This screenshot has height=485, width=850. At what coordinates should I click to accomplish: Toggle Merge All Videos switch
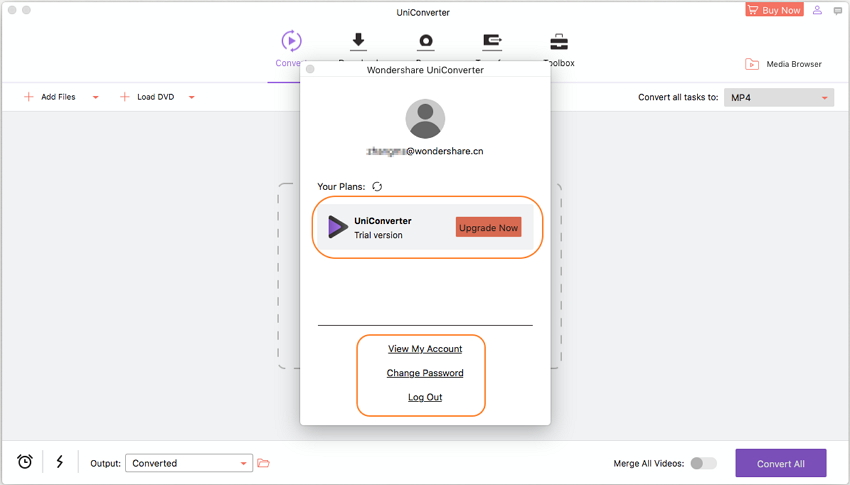(703, 463)
